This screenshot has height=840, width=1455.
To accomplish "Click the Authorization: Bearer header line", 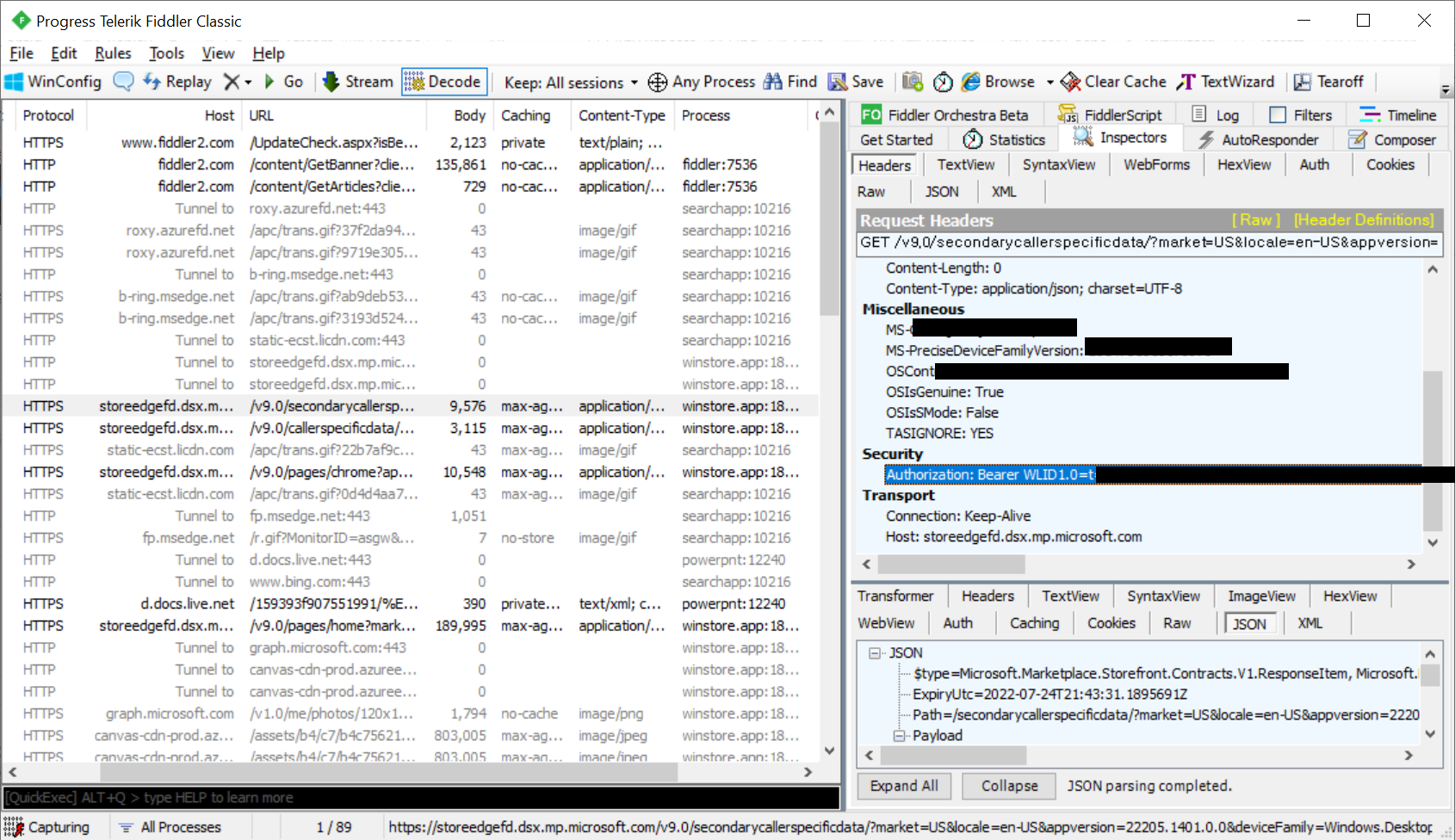I will pyautogui.click(x=1153, y=474).
